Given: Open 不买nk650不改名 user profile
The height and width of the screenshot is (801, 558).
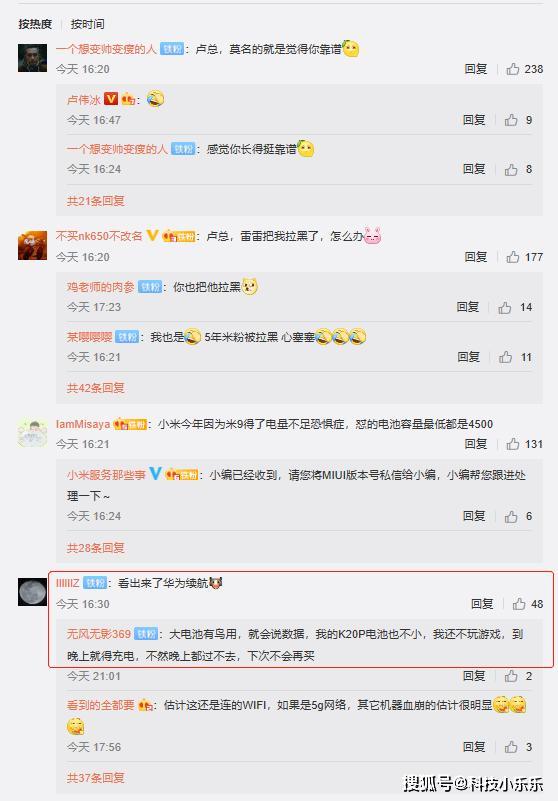Looking at the screenshot, I should (x=99, y=236).
